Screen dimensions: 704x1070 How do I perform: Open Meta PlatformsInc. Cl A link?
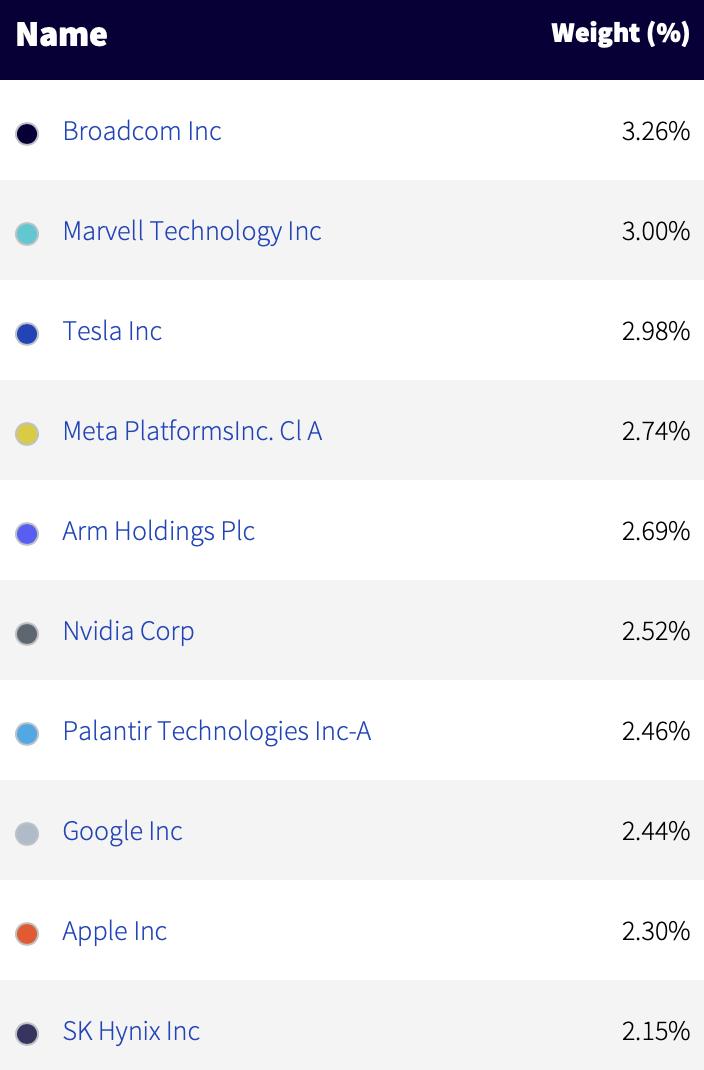192,431
